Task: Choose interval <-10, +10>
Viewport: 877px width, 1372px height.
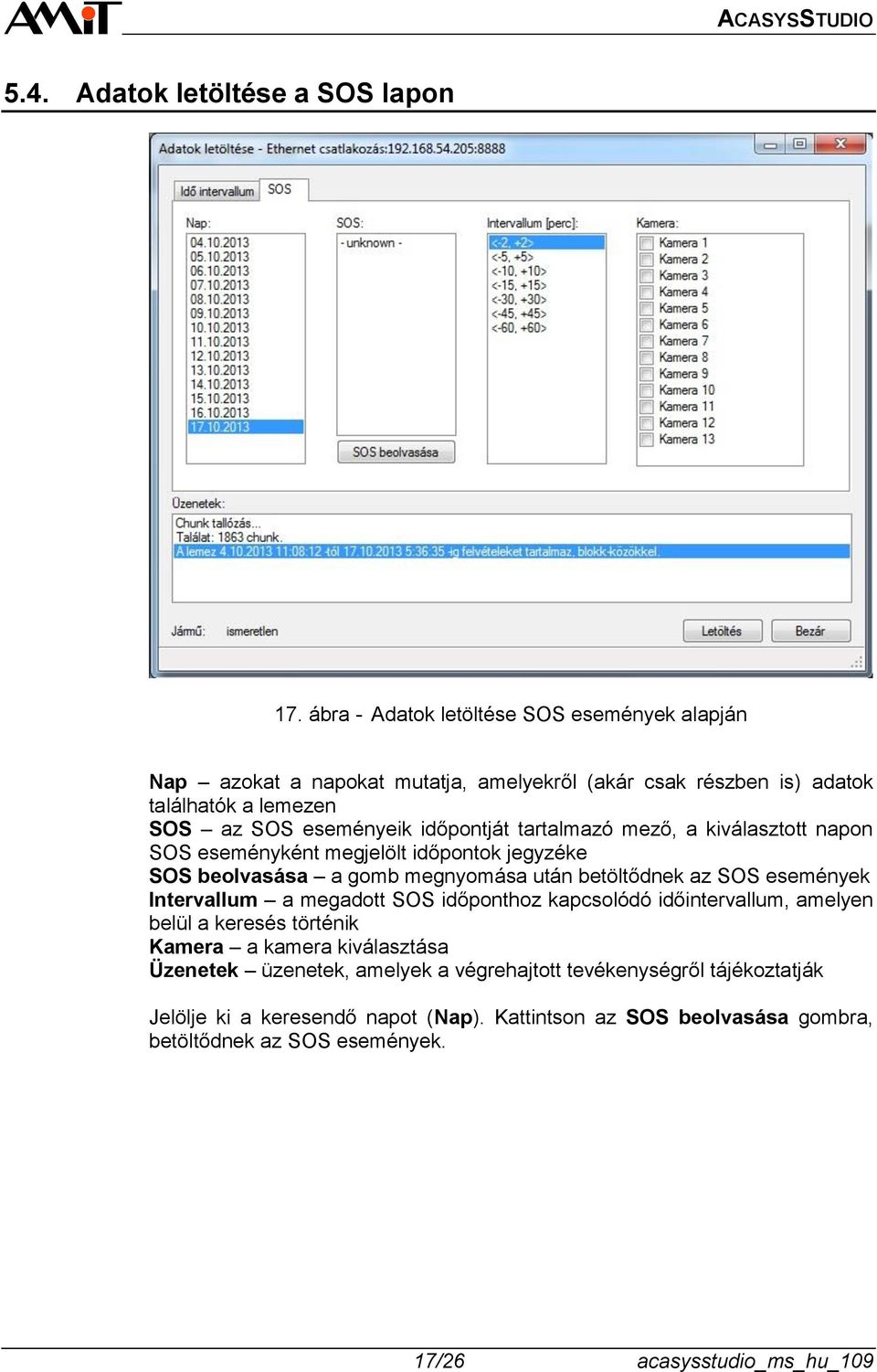Action: click(546, 271)
